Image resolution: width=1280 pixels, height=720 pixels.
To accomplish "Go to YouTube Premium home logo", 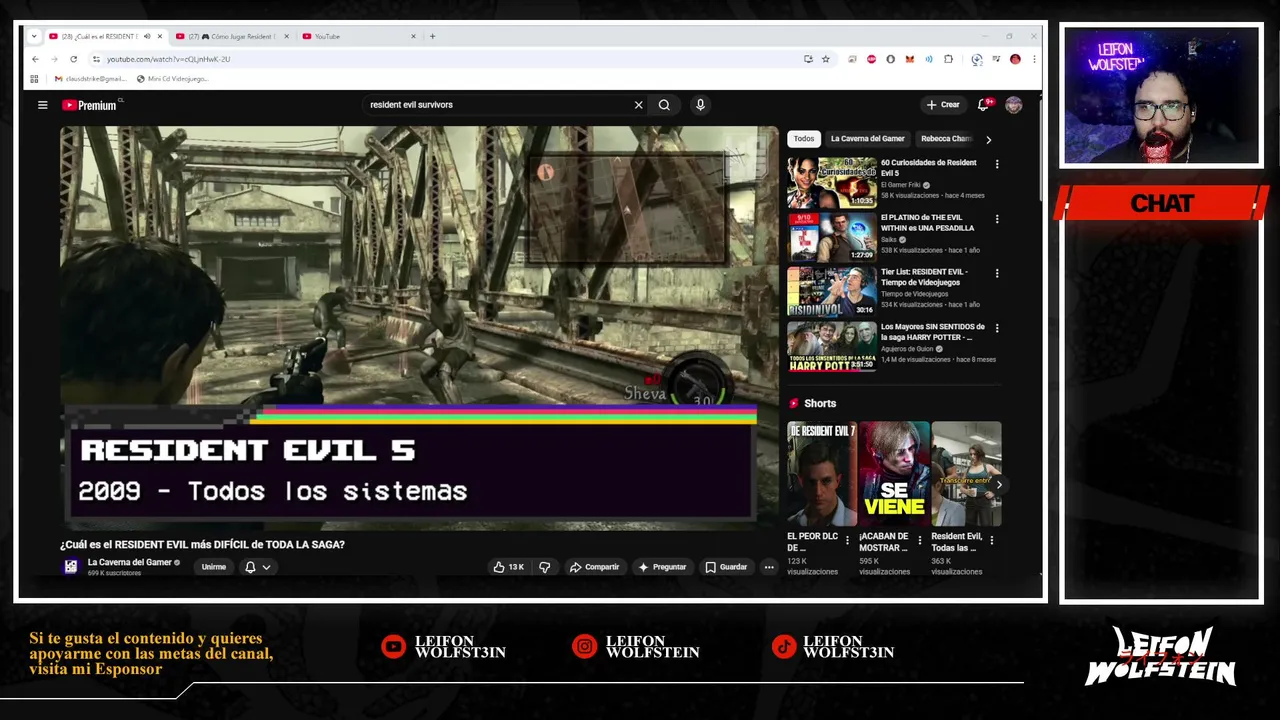I will point(90,105).
